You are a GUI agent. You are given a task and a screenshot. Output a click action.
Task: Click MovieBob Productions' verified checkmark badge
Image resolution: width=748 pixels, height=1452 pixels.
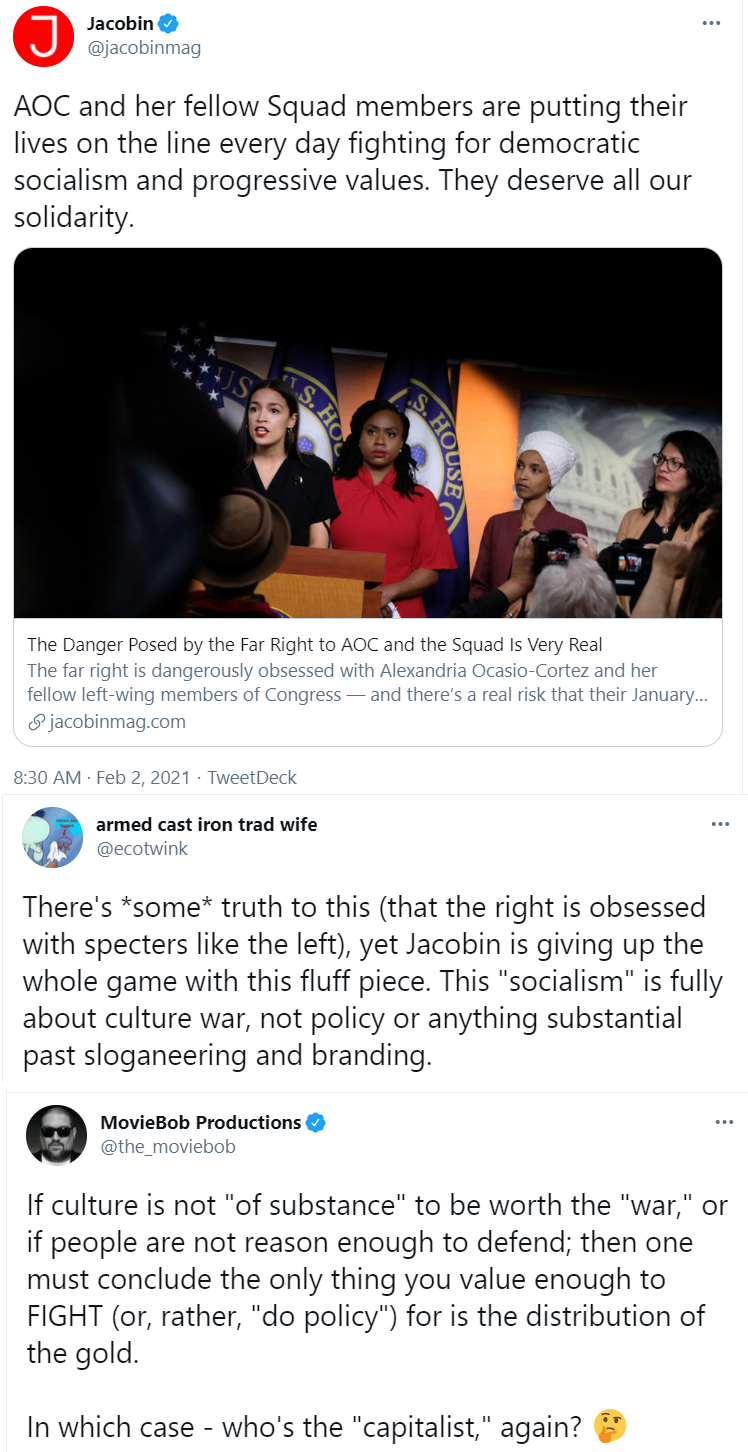pyautogui.click(x=316, y=1122)
